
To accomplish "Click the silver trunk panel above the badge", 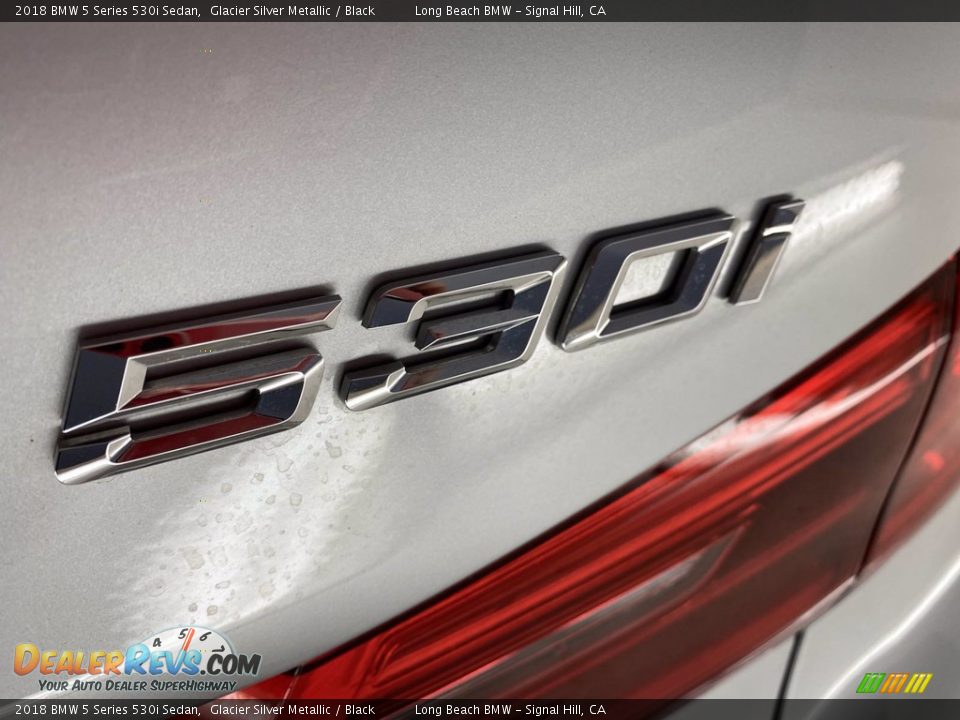I will click(x=400, y=130).
